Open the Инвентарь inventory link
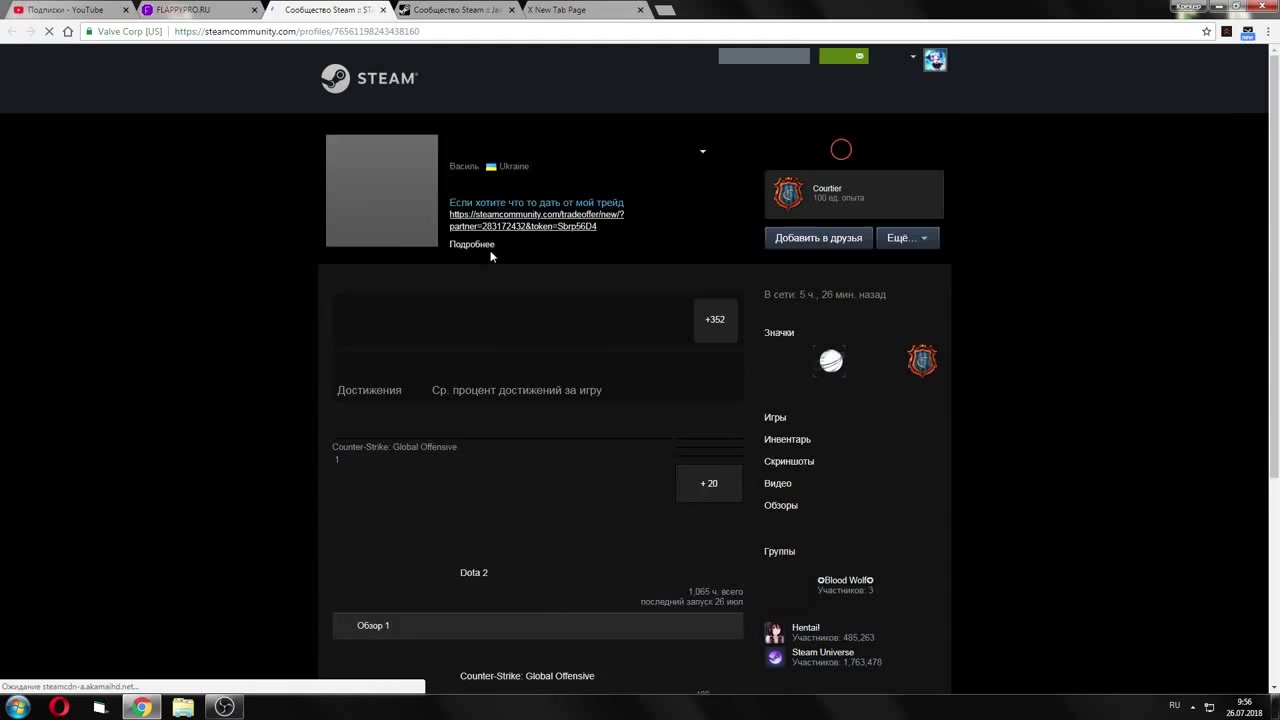 [x=787, y=440]
